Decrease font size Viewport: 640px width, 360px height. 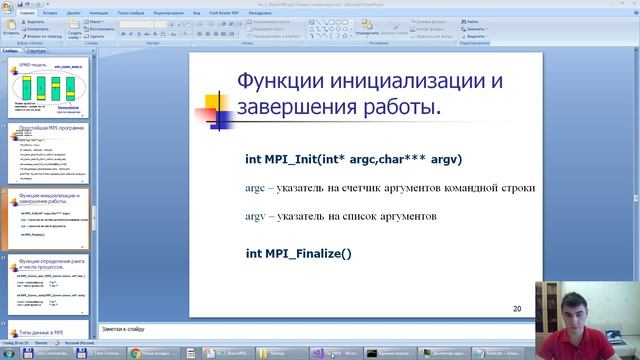[x=179, y=24]
